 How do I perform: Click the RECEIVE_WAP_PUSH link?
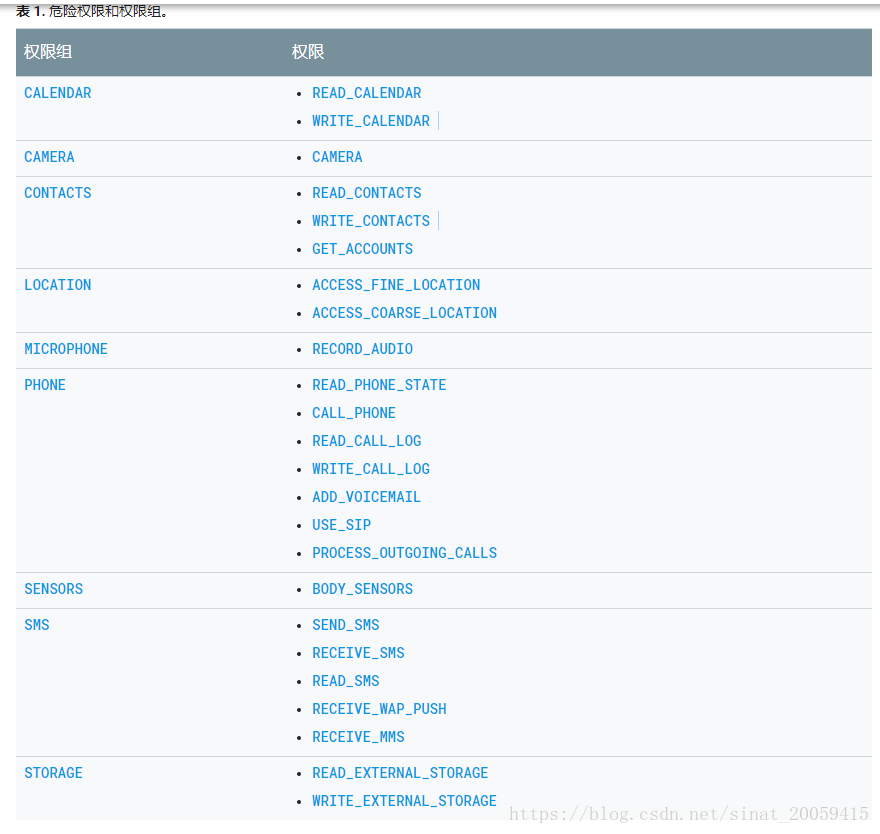379,709
